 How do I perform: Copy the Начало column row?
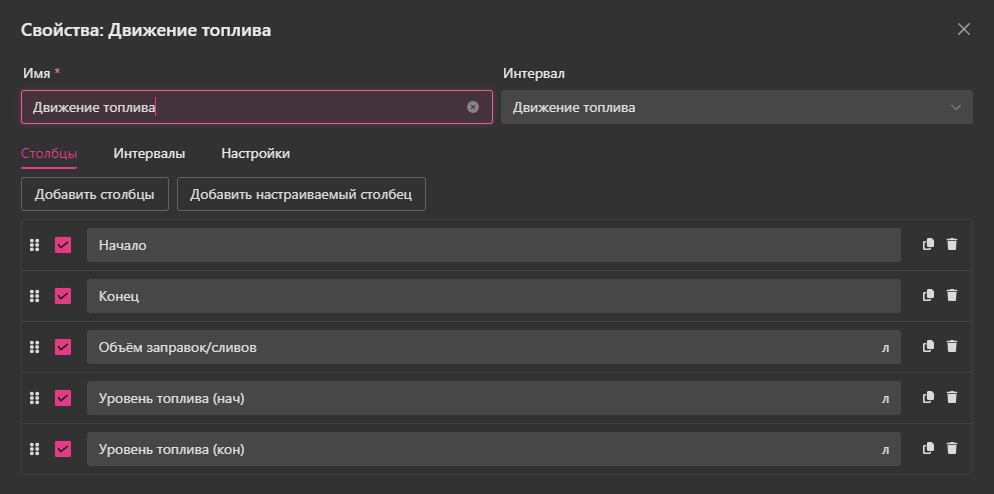(928, 245)
